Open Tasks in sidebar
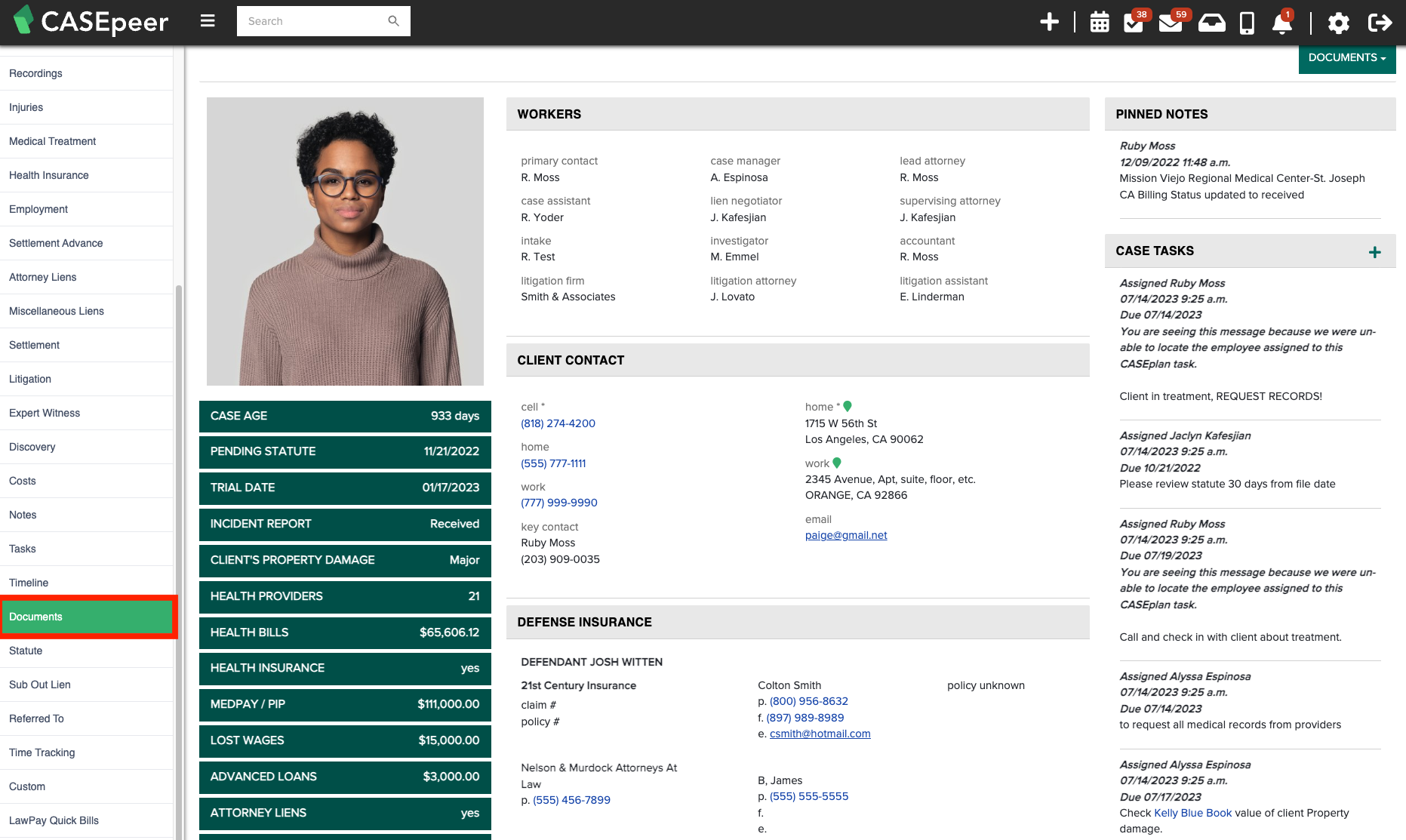The width and height of the screenshot is (1406, 840). 87,549
